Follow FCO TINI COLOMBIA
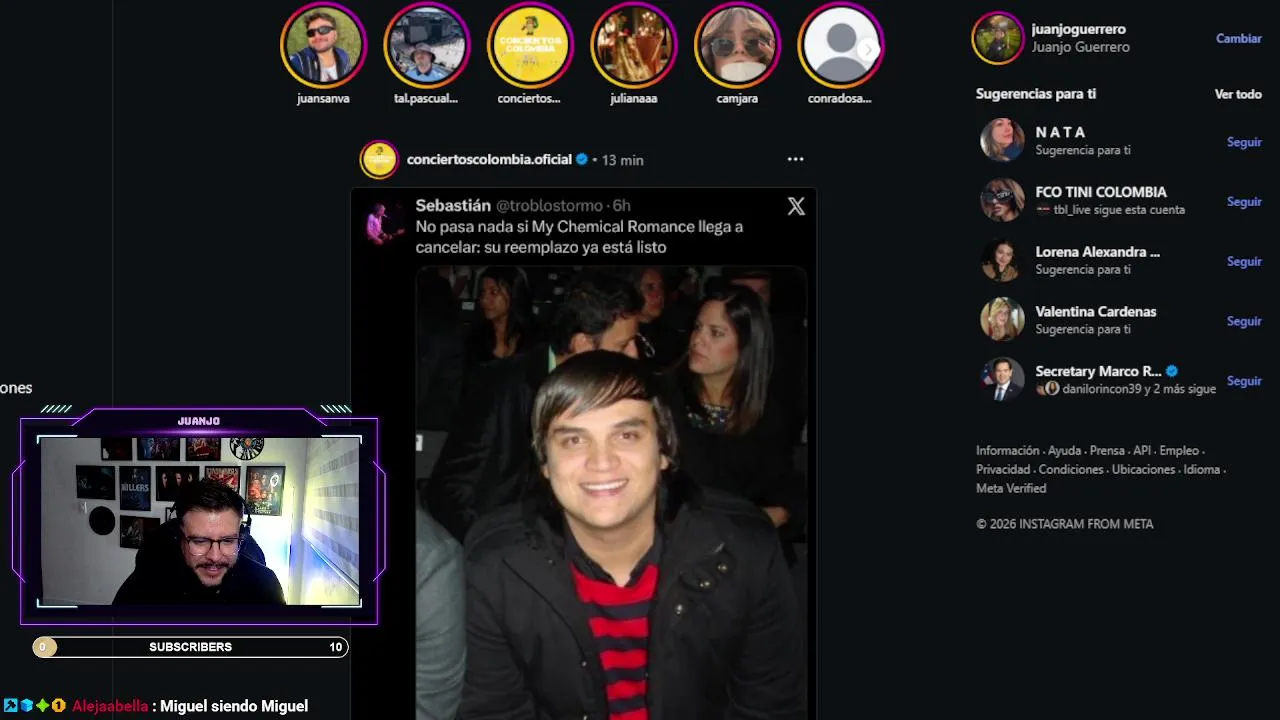Viewport: 1280px width, 720px height. click(x=1244, y=201)
